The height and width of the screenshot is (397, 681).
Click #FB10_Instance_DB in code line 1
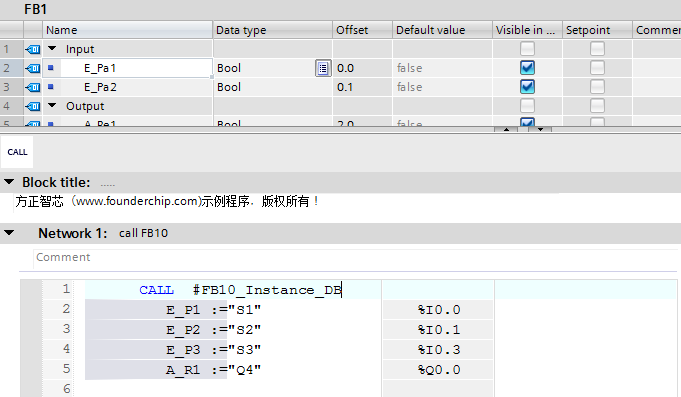tap(267, 290)
